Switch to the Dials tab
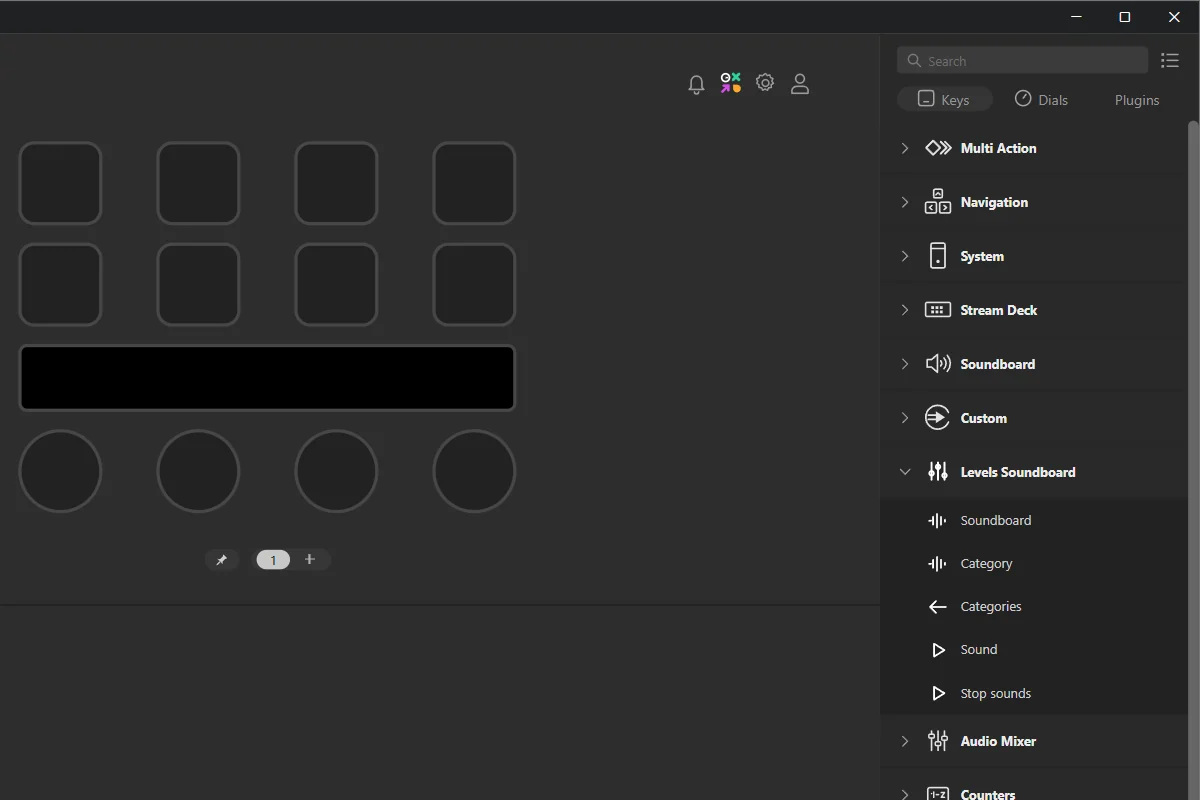The image size is (1200, 800). point(1041,100)
